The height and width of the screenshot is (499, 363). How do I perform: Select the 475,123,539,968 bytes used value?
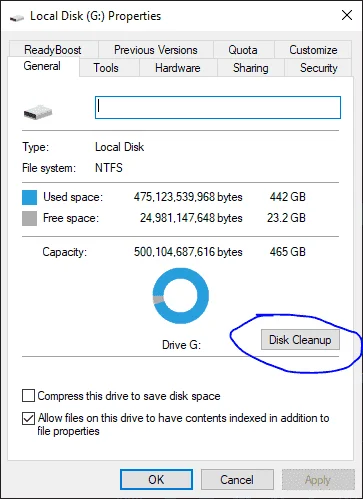188,197
